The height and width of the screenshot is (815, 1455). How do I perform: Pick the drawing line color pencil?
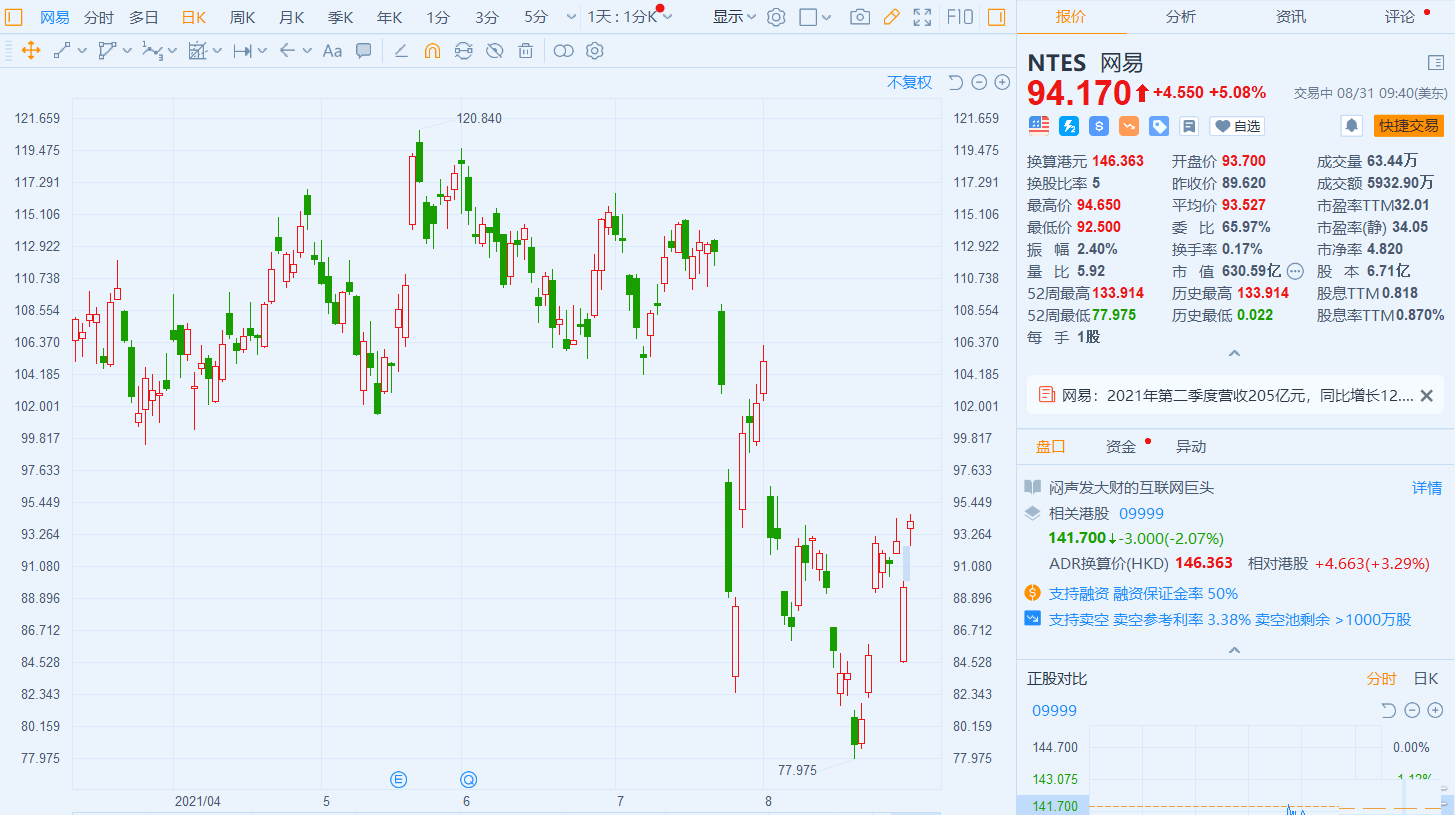pos(401,51)
